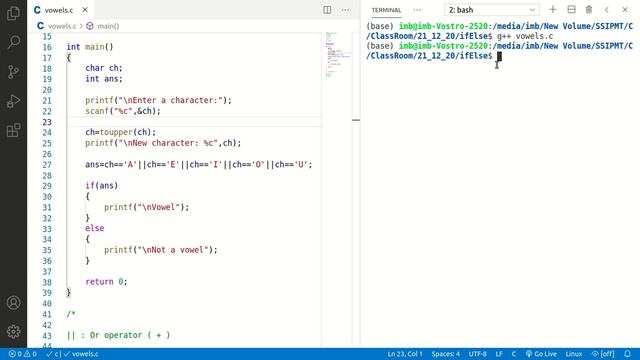The height and width of the screenshot is (360, 640).
Task: Open the Manage gear settings
Action: (13, 331)
